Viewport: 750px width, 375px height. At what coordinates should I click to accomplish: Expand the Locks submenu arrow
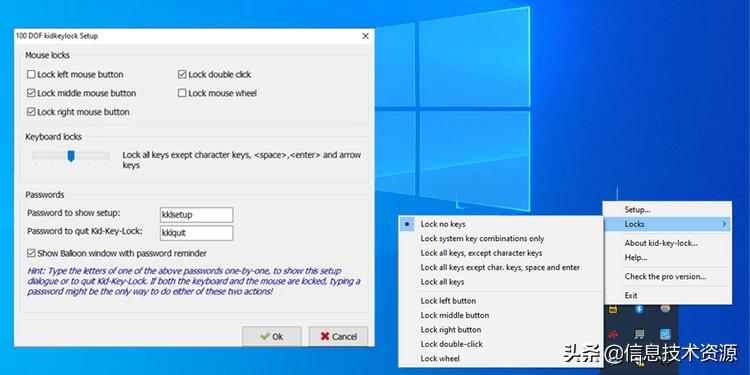(724, 224)
